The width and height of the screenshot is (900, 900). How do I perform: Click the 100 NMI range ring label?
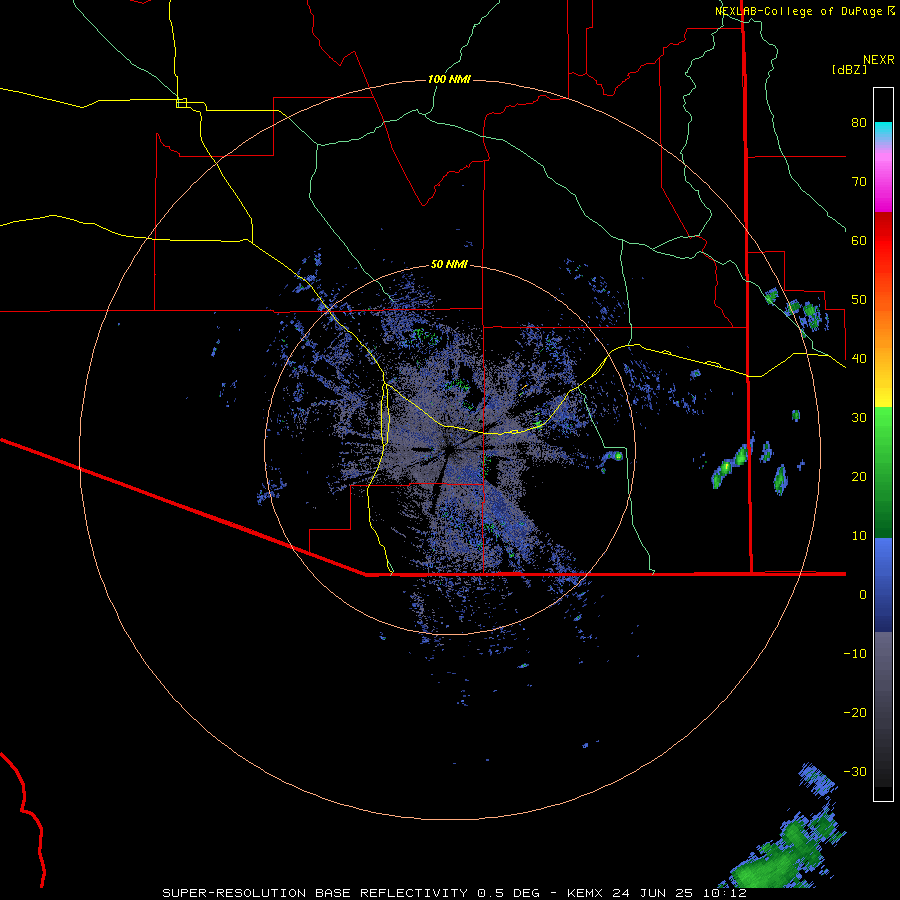click(449, 79)
